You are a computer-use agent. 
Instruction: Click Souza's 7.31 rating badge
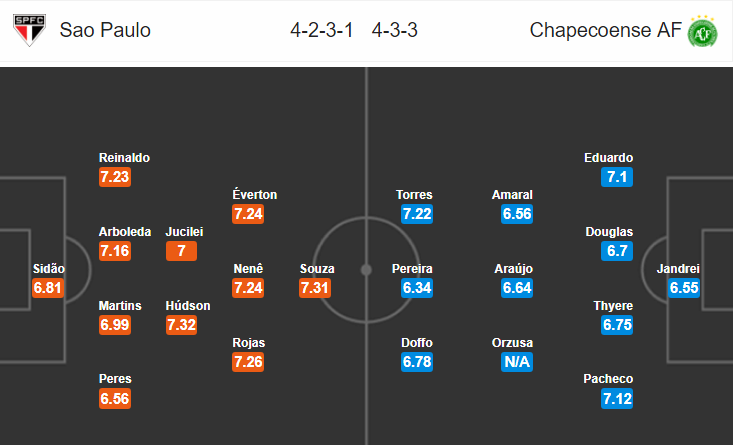[317, 288]
